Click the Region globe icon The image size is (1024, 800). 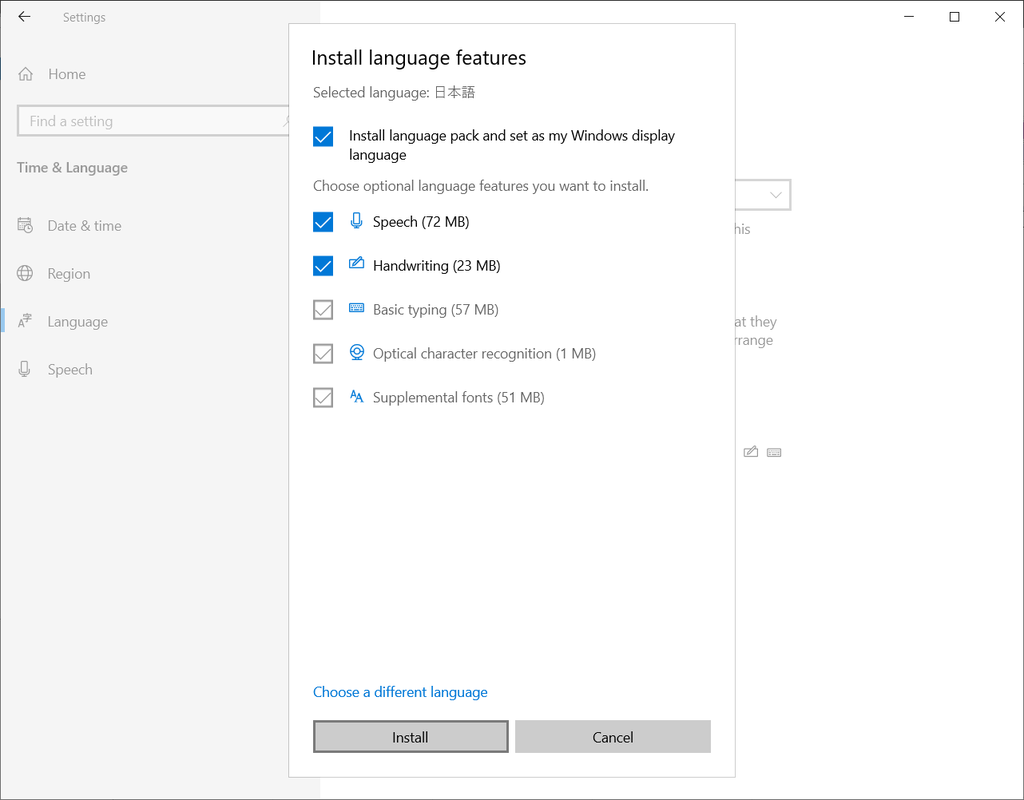coord(25,273)
